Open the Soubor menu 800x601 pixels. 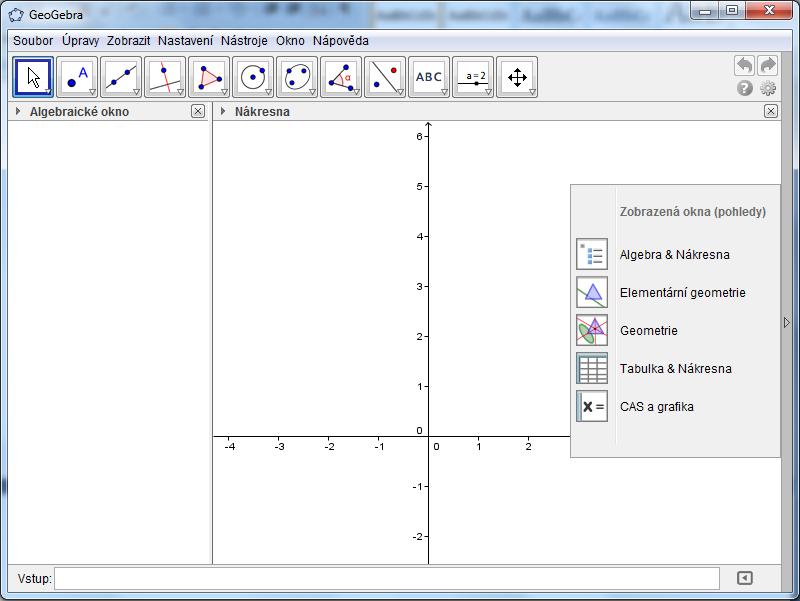pos(33,41)
